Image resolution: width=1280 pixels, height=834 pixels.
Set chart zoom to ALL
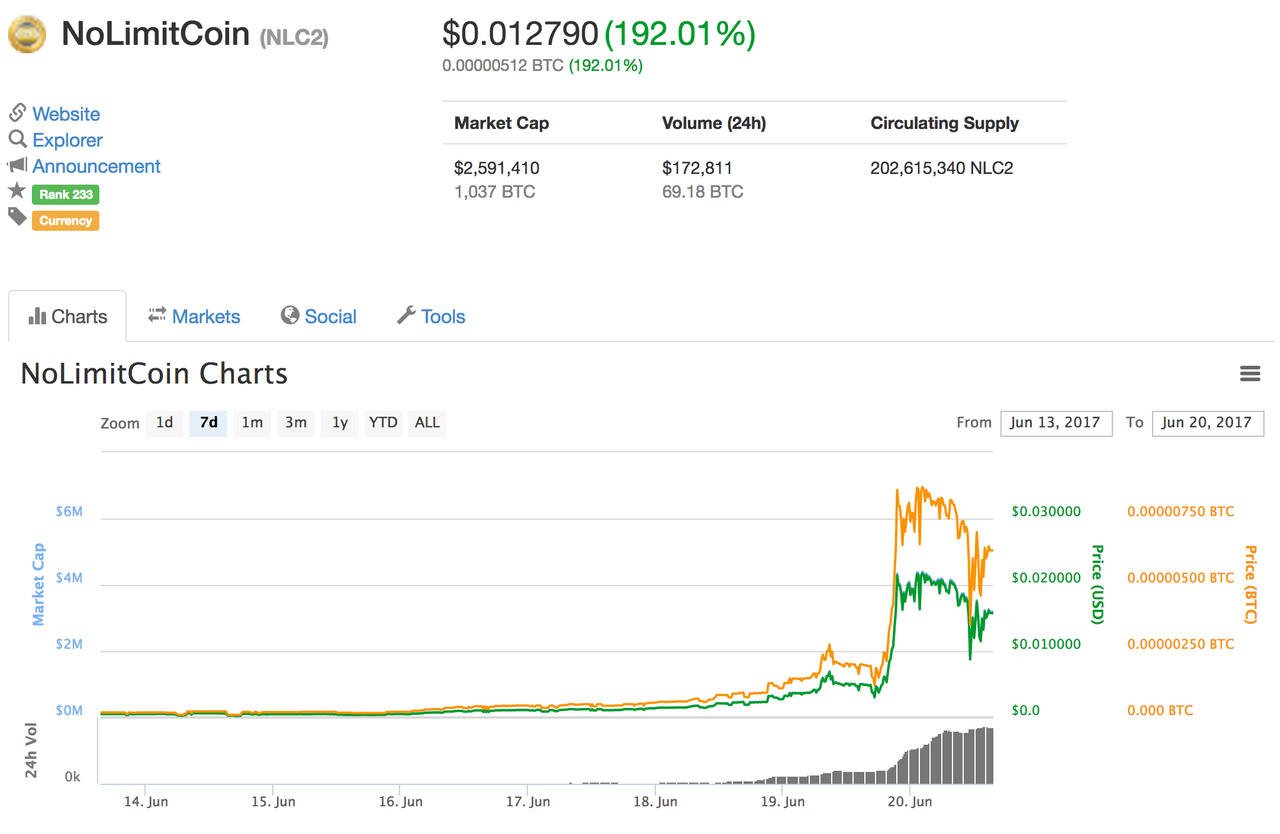(x=427, y=422)
